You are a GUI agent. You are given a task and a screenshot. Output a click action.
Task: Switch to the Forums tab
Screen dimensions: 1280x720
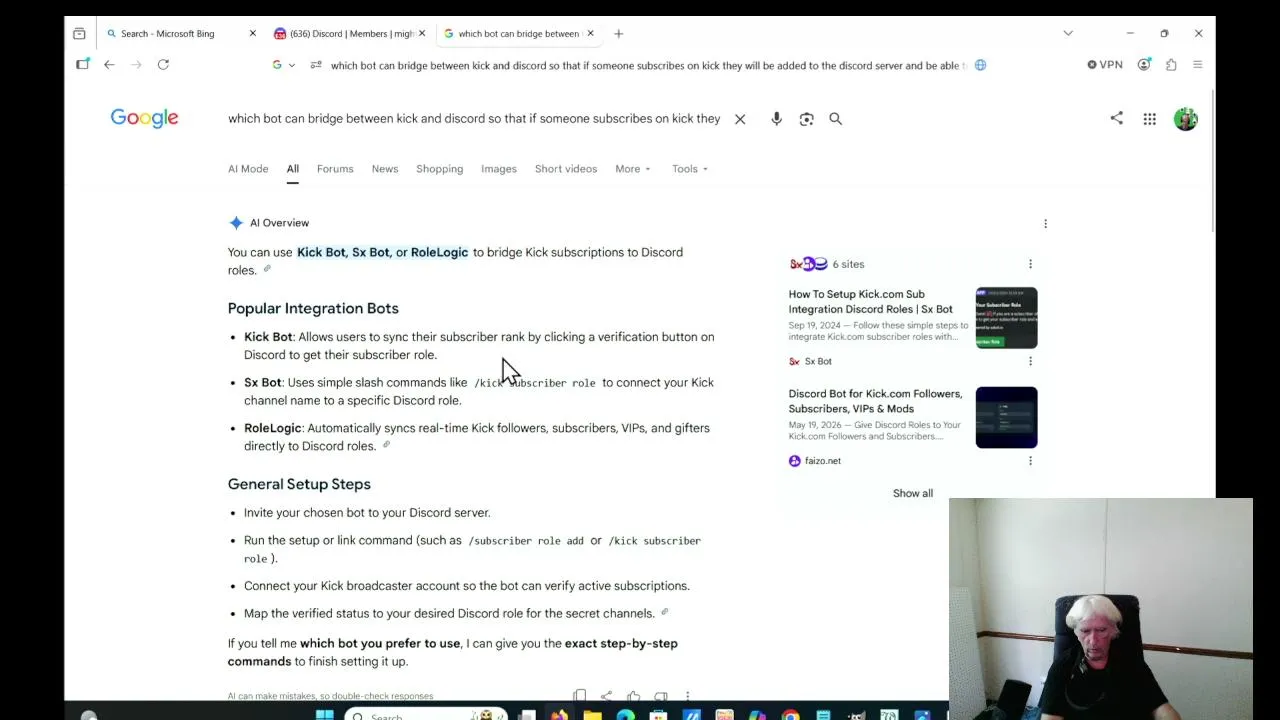(x=335, y=169)
